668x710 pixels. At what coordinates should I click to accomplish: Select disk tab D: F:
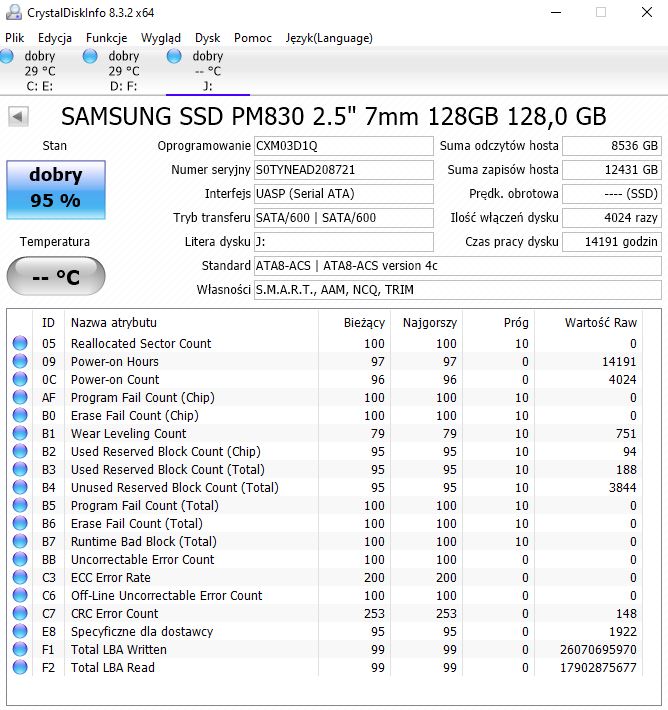(x=124, y=71)
